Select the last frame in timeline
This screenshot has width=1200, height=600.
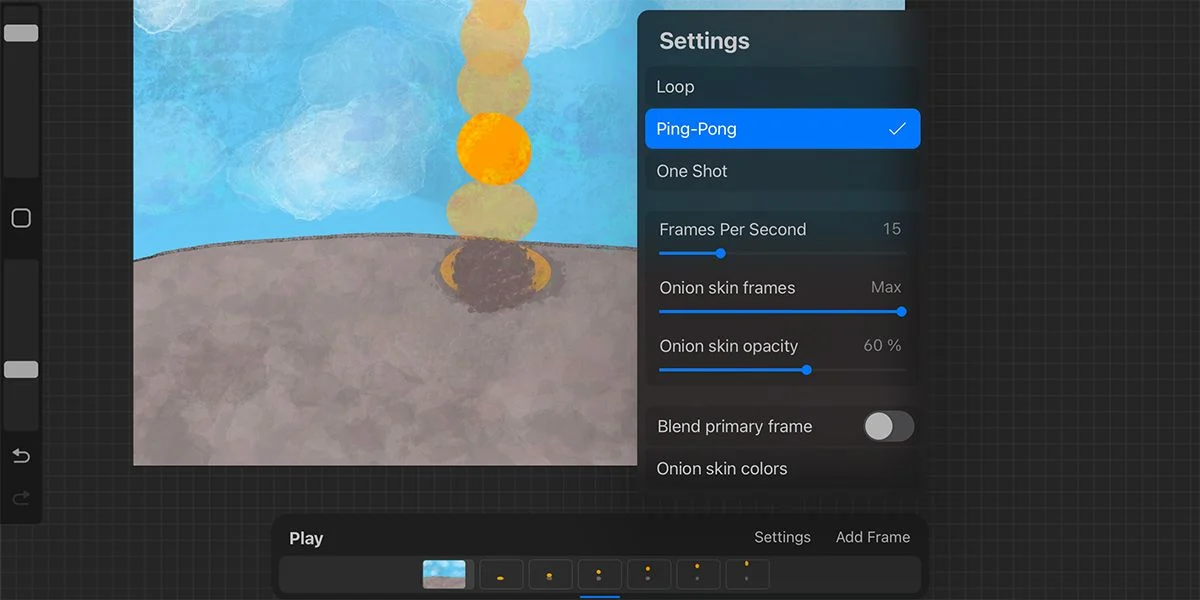pos(747,574)
